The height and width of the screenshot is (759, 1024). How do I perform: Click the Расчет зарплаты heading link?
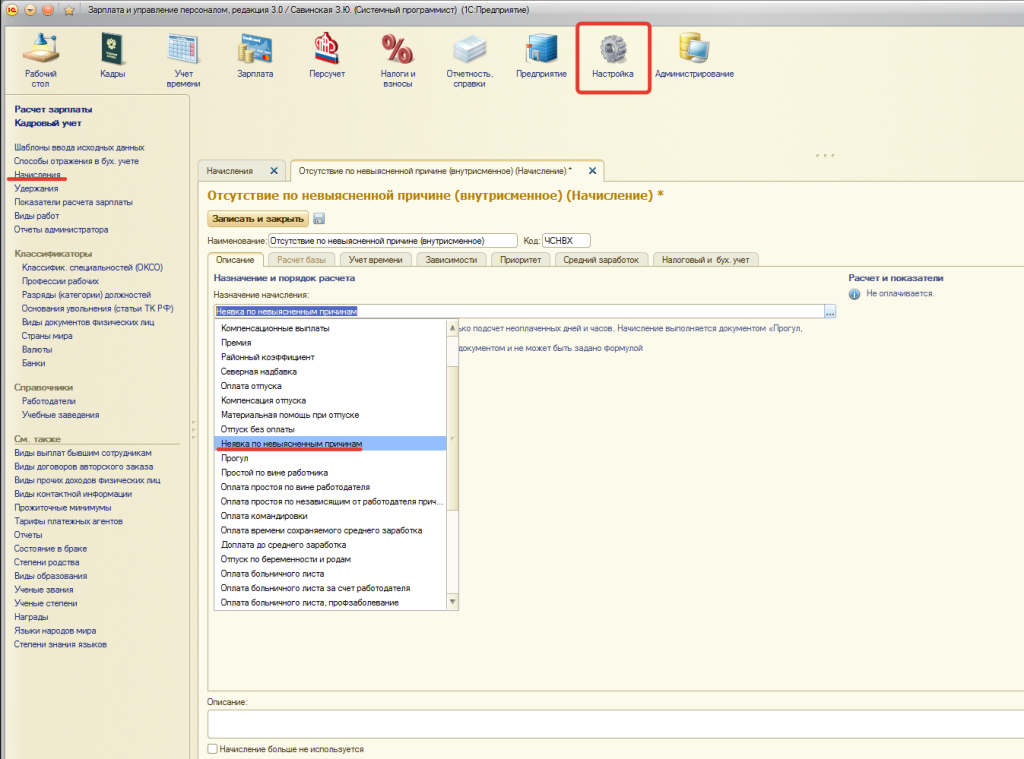54,109
